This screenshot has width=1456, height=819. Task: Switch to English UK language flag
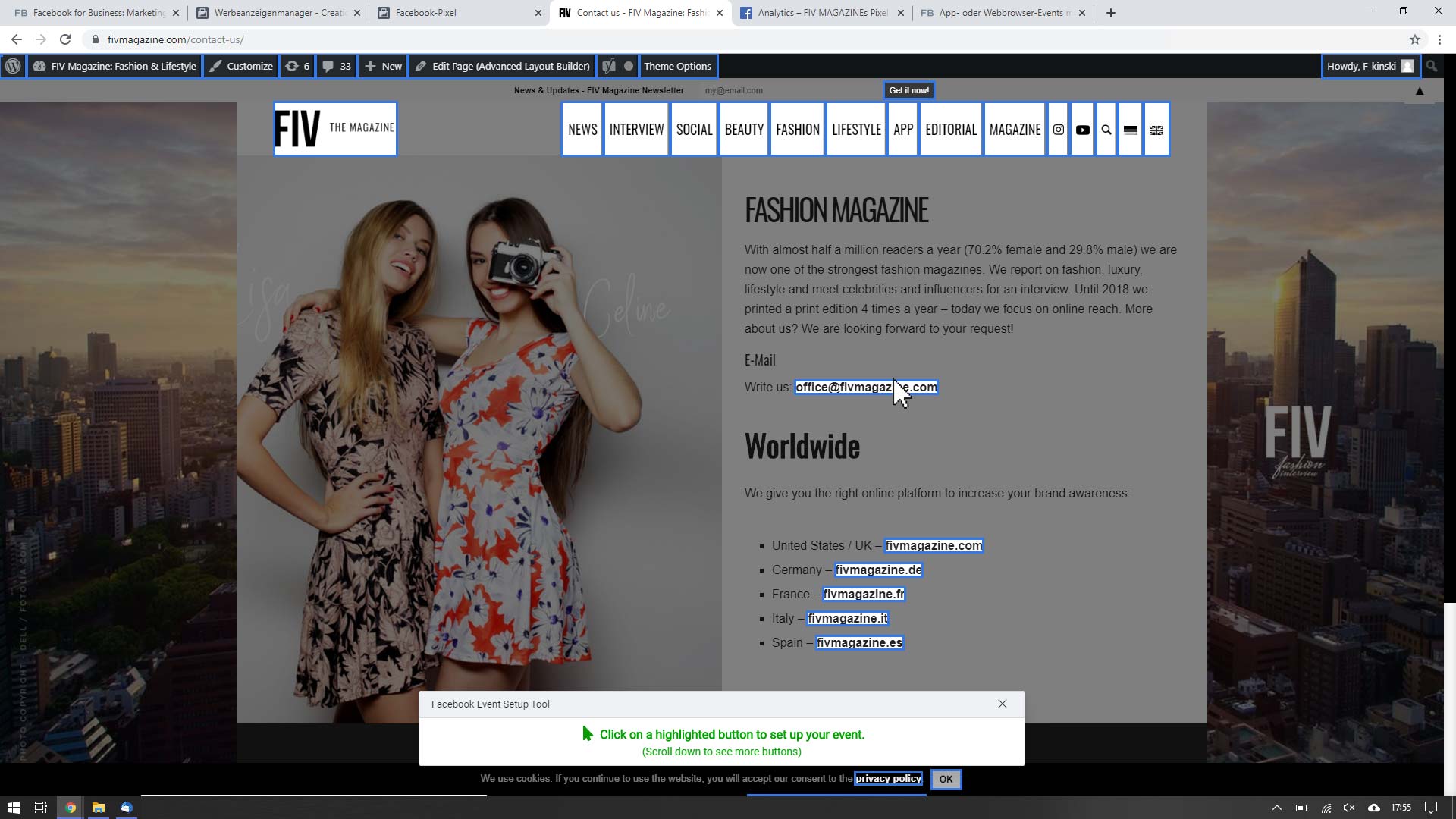1156,130
